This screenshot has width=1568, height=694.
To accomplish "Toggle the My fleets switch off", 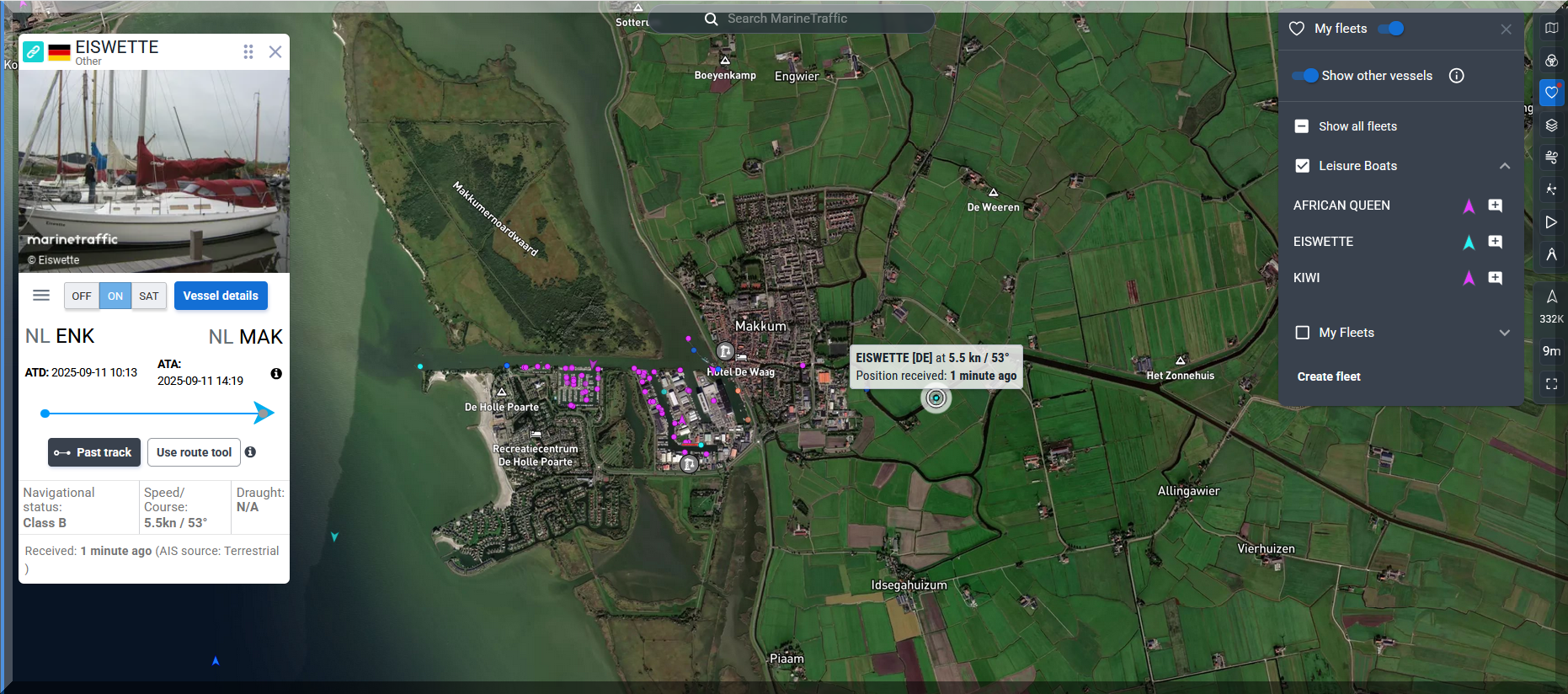I will point(1391,29).
